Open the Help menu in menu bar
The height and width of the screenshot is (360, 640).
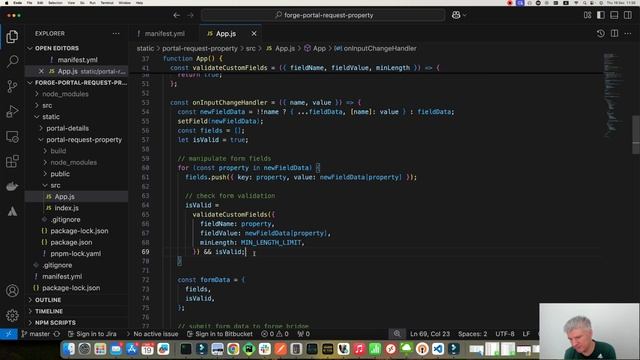139,3
